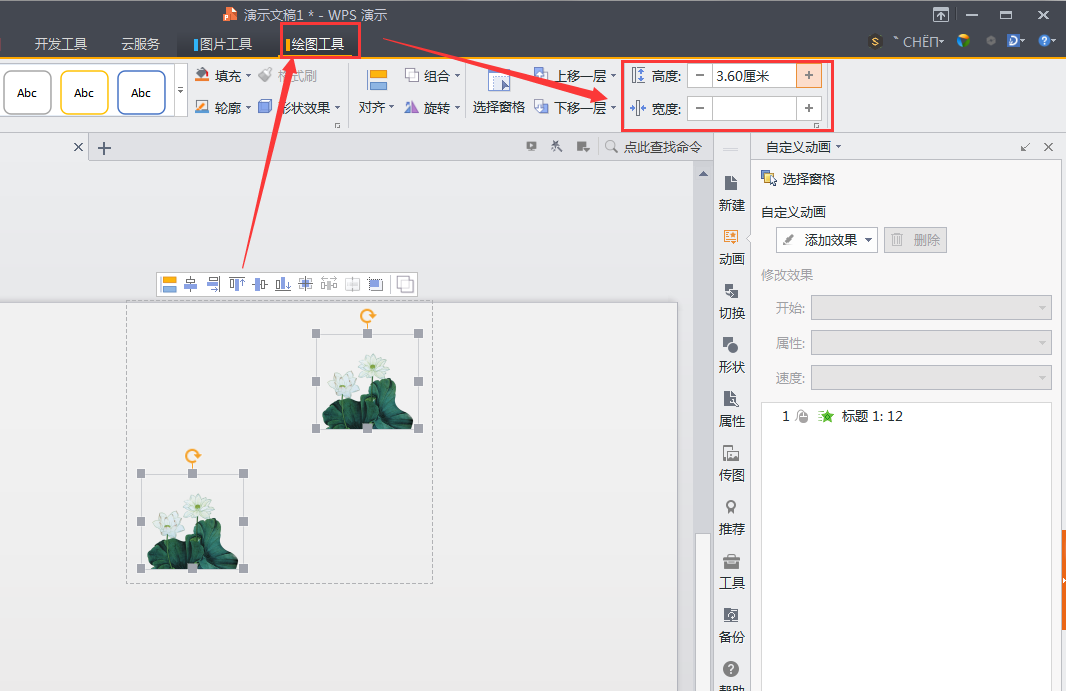Switch to the 开发工具 tab
Screen dimensions: 1066x691
pos(61,44)
